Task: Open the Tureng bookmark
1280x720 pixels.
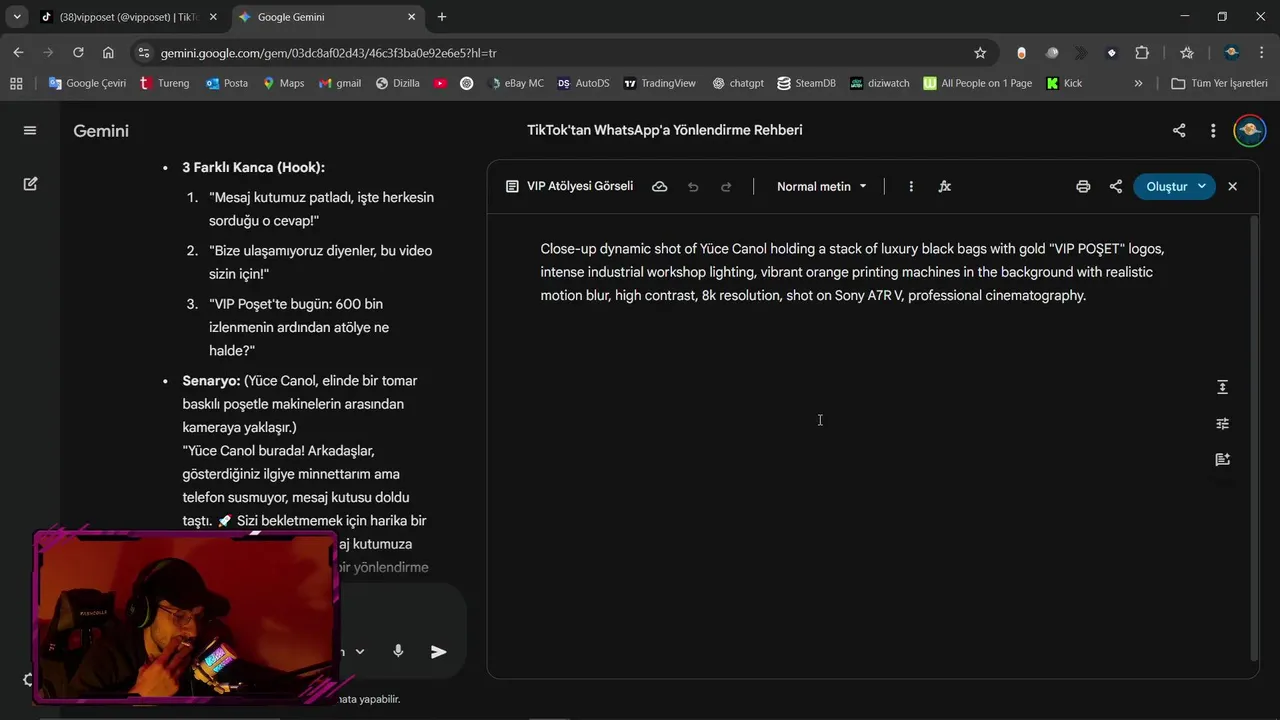Action: point(164,83)
